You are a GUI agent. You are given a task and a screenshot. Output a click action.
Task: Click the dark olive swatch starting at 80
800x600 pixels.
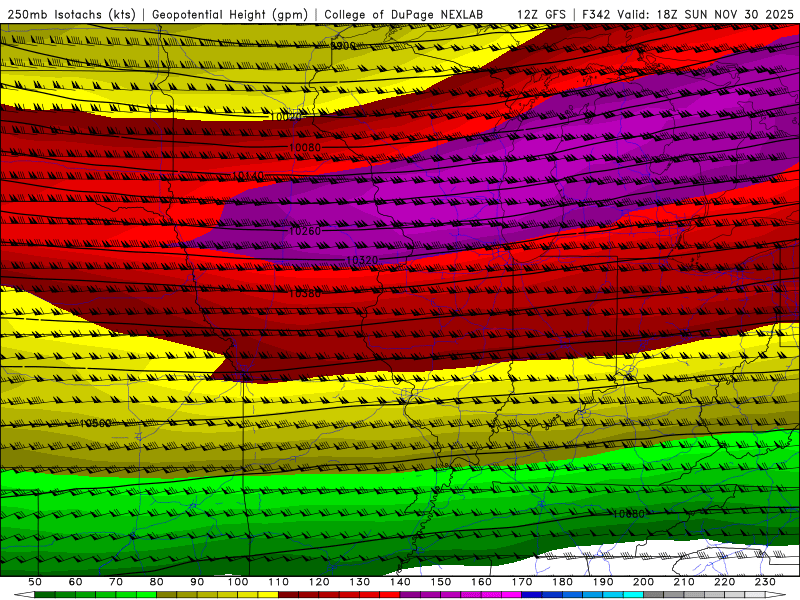pos(166,595)
